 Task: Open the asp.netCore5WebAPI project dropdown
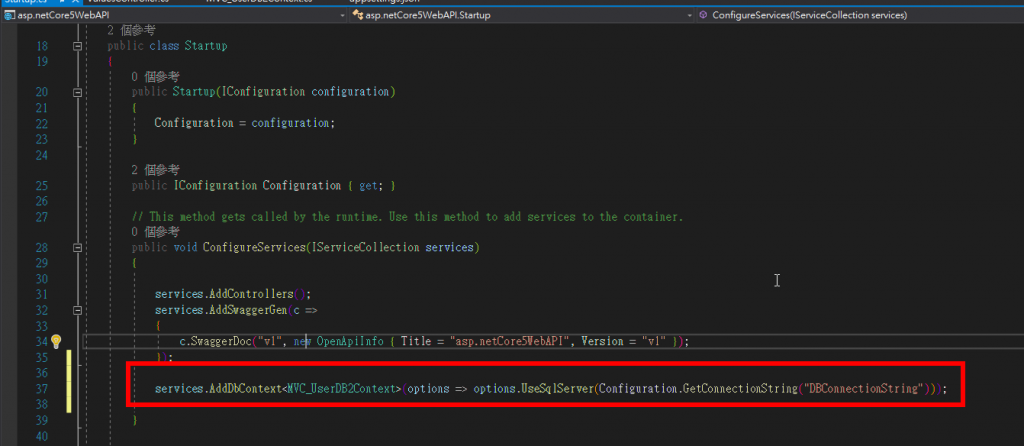(174, 15)
